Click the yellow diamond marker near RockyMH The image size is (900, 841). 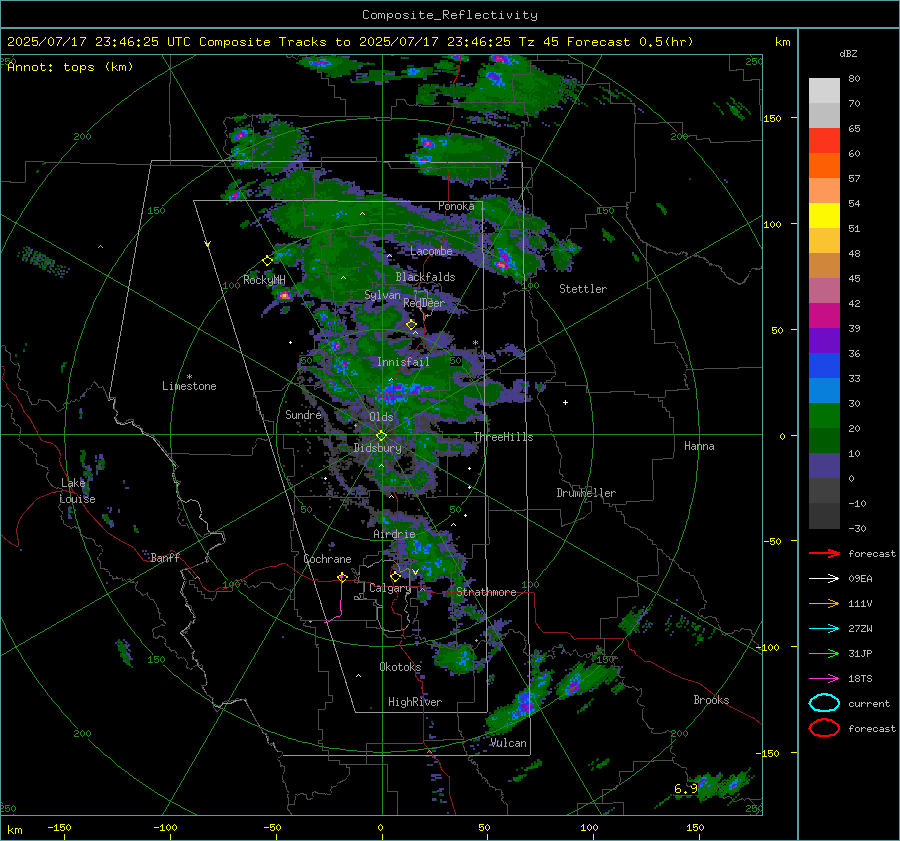point(267,261)
